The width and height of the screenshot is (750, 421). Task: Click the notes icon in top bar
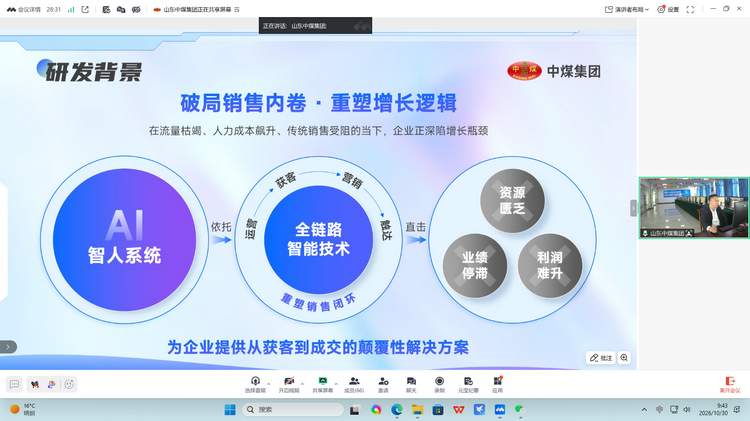(x=106, y=10)
